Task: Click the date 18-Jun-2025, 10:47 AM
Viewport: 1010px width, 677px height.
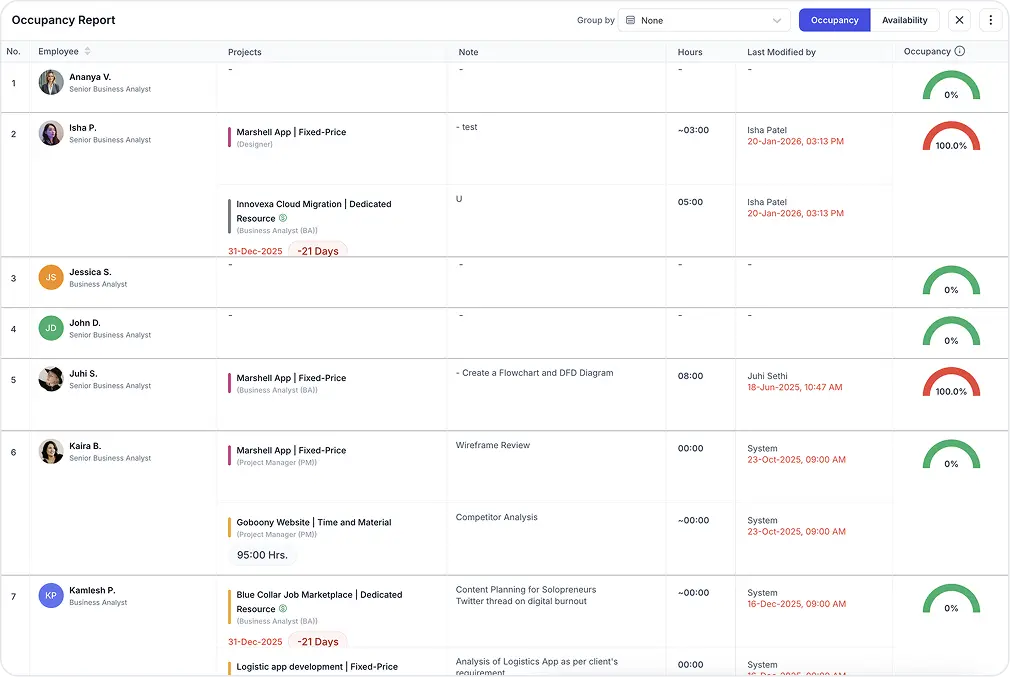Action: click(x=795, y=387)
